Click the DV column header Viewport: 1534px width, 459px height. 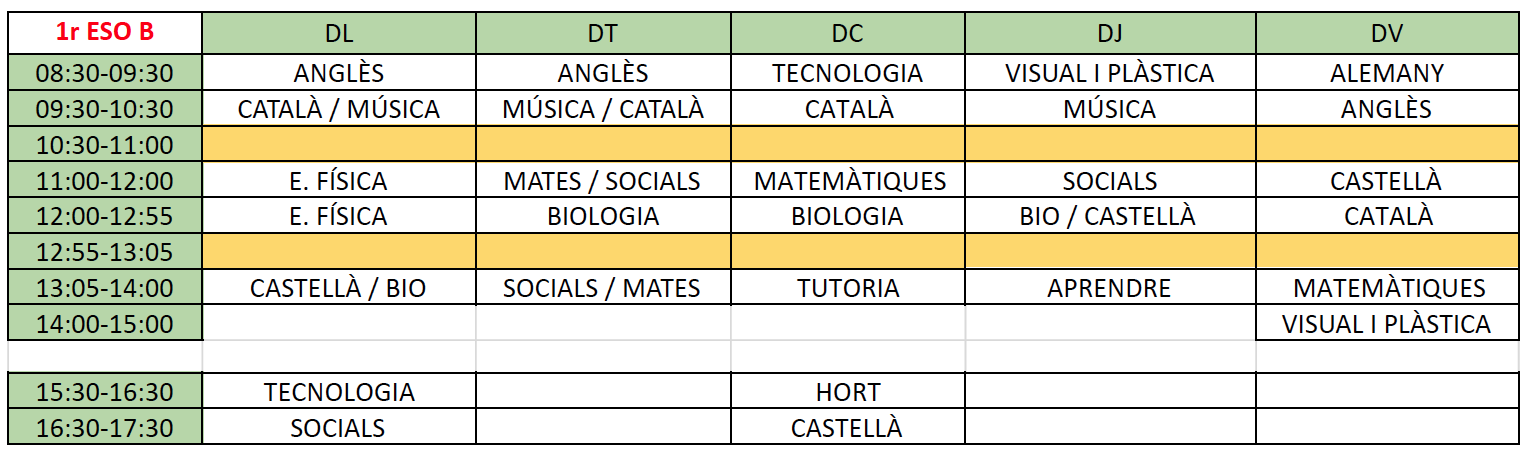coord(1387,33)
